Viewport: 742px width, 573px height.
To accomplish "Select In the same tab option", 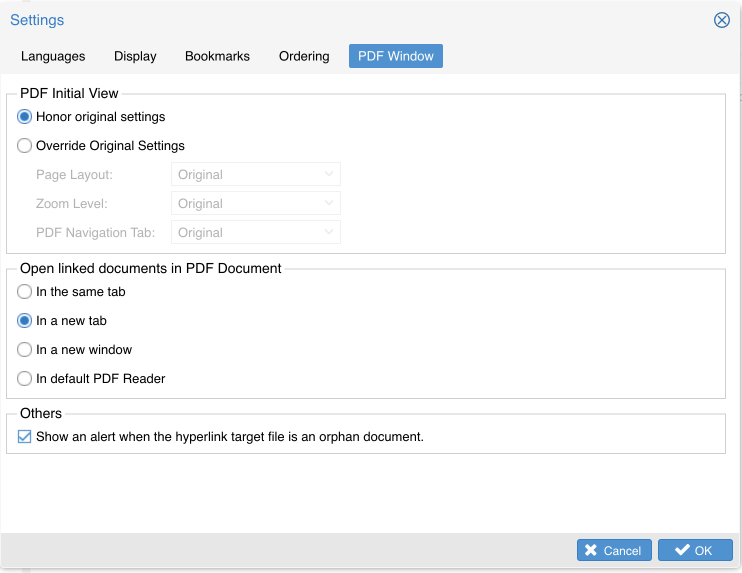I will 25,292.
